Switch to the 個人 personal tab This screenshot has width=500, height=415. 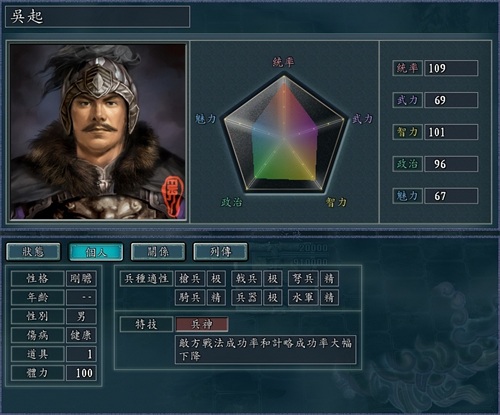click(96, 252)
